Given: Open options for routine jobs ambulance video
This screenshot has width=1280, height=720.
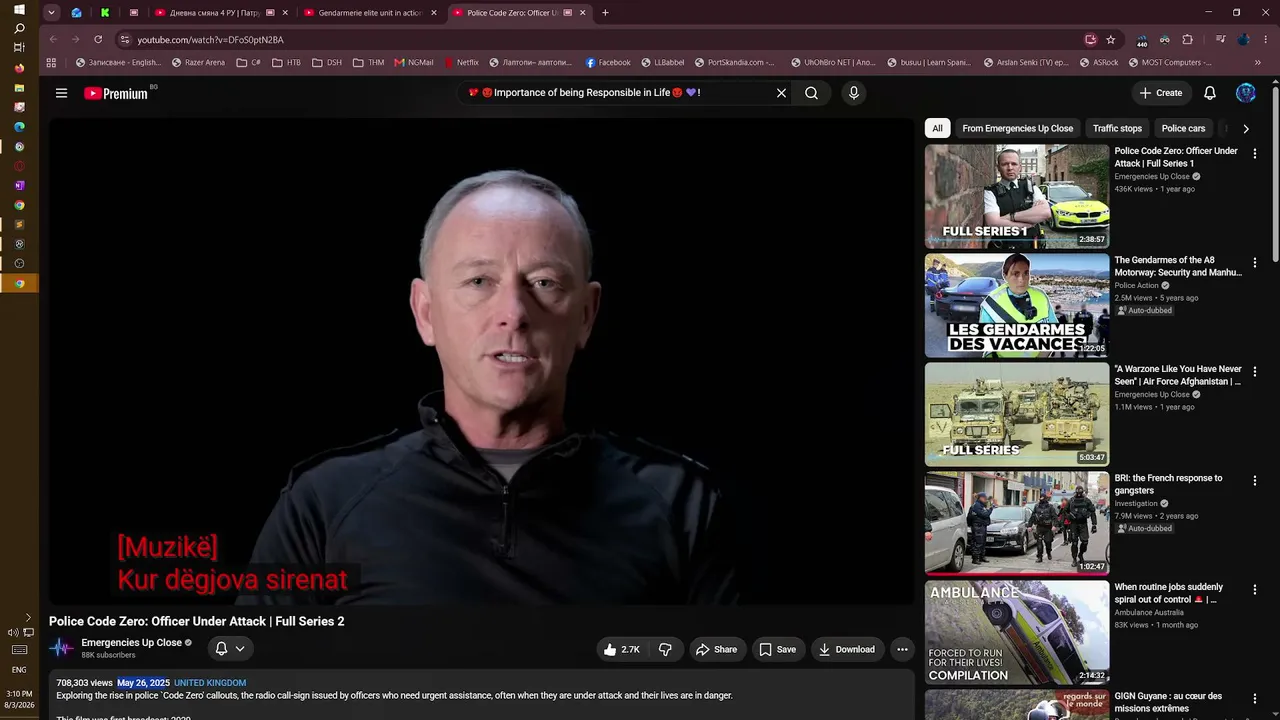Looking at the screenshot, I should pos(1255,589).
